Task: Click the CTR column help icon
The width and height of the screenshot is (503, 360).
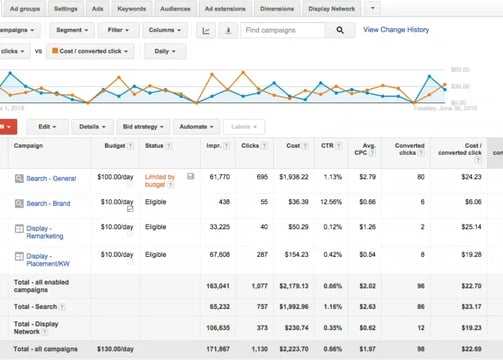Action: pos(339,146)
